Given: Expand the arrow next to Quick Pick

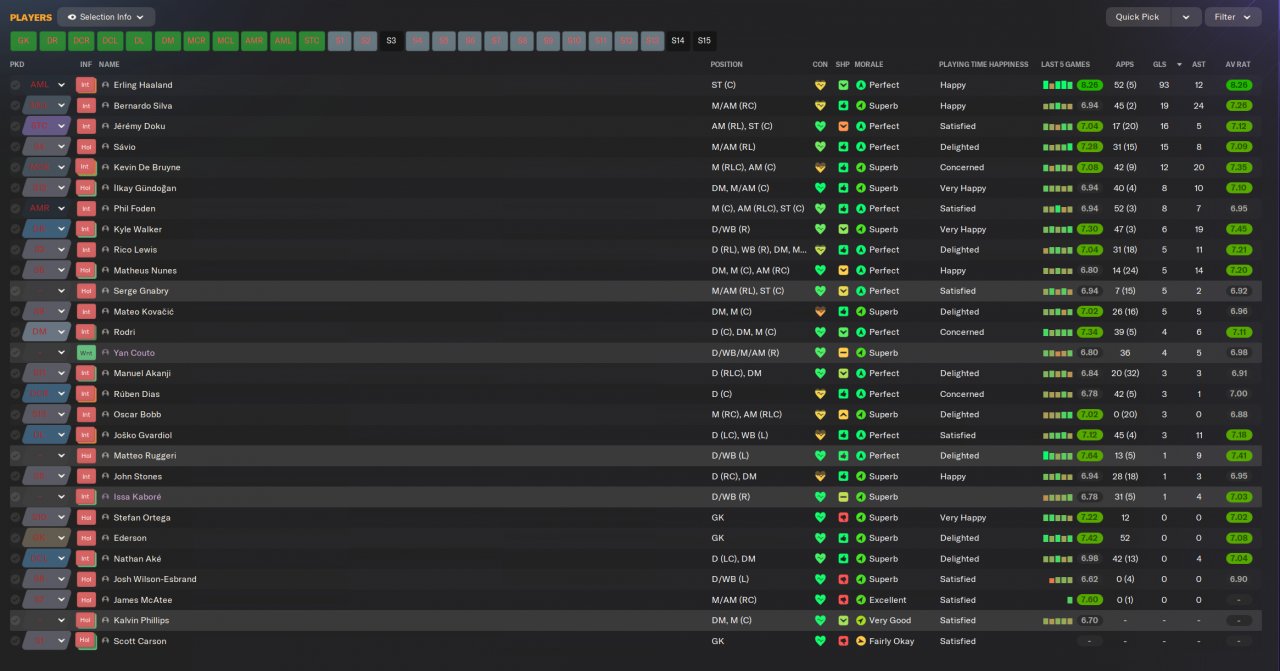Looking at the screenshot, I should (1186, 17).
